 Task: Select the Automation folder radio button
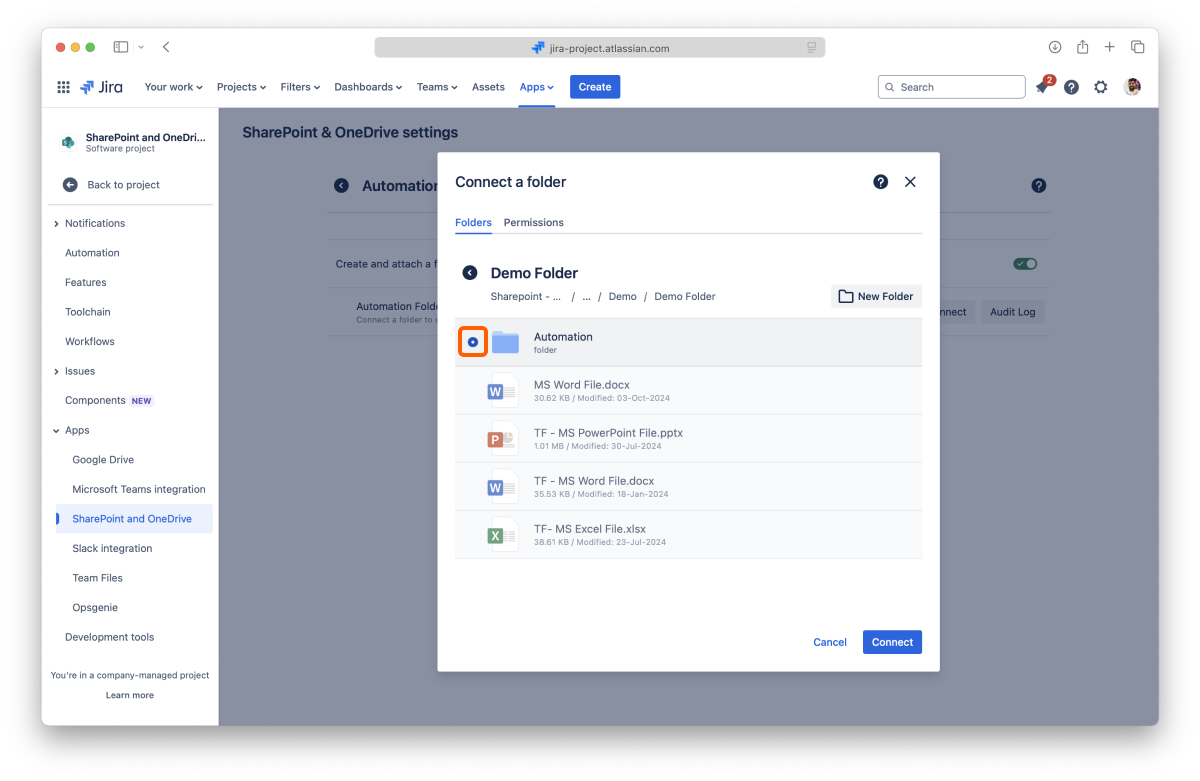pyautogui.click(x=473, y=342)
